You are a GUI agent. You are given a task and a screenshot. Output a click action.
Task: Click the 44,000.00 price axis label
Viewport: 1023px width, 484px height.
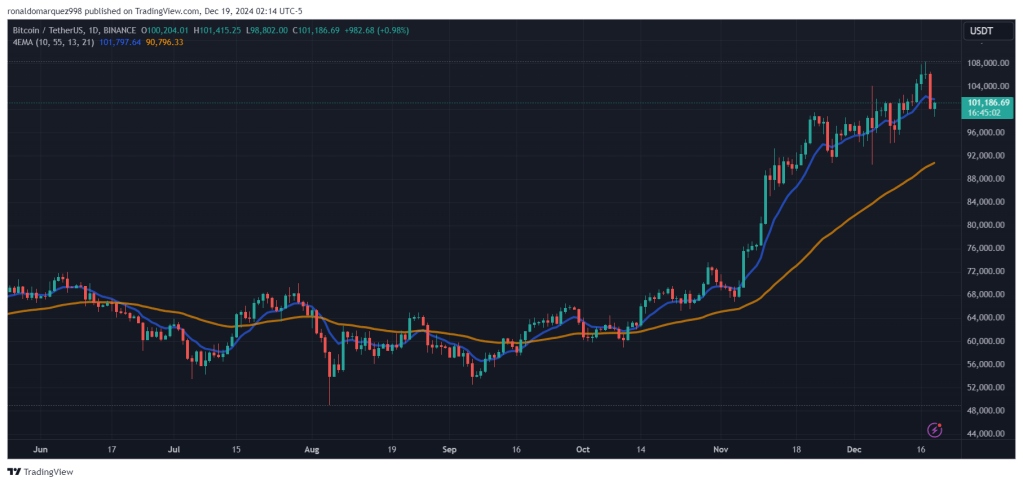pos(986,434)
